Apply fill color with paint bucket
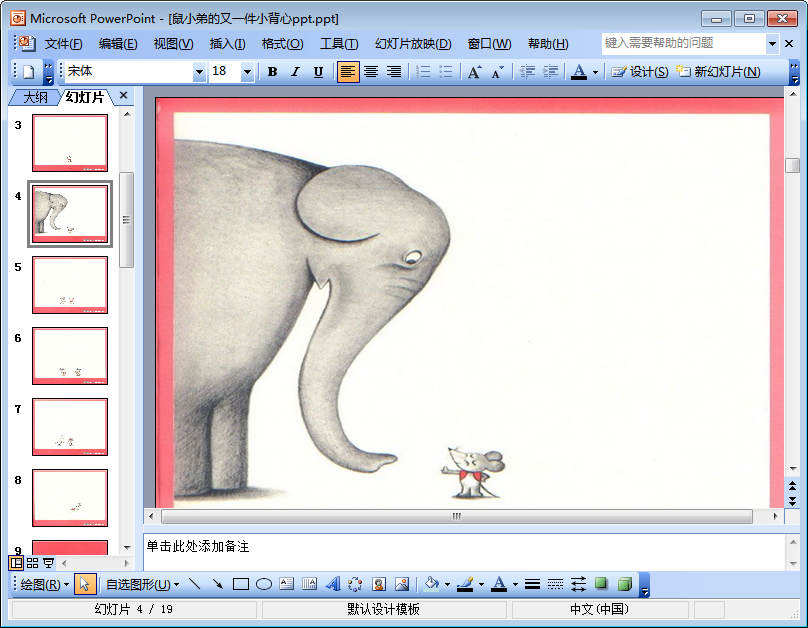 (x=431, y=584)
